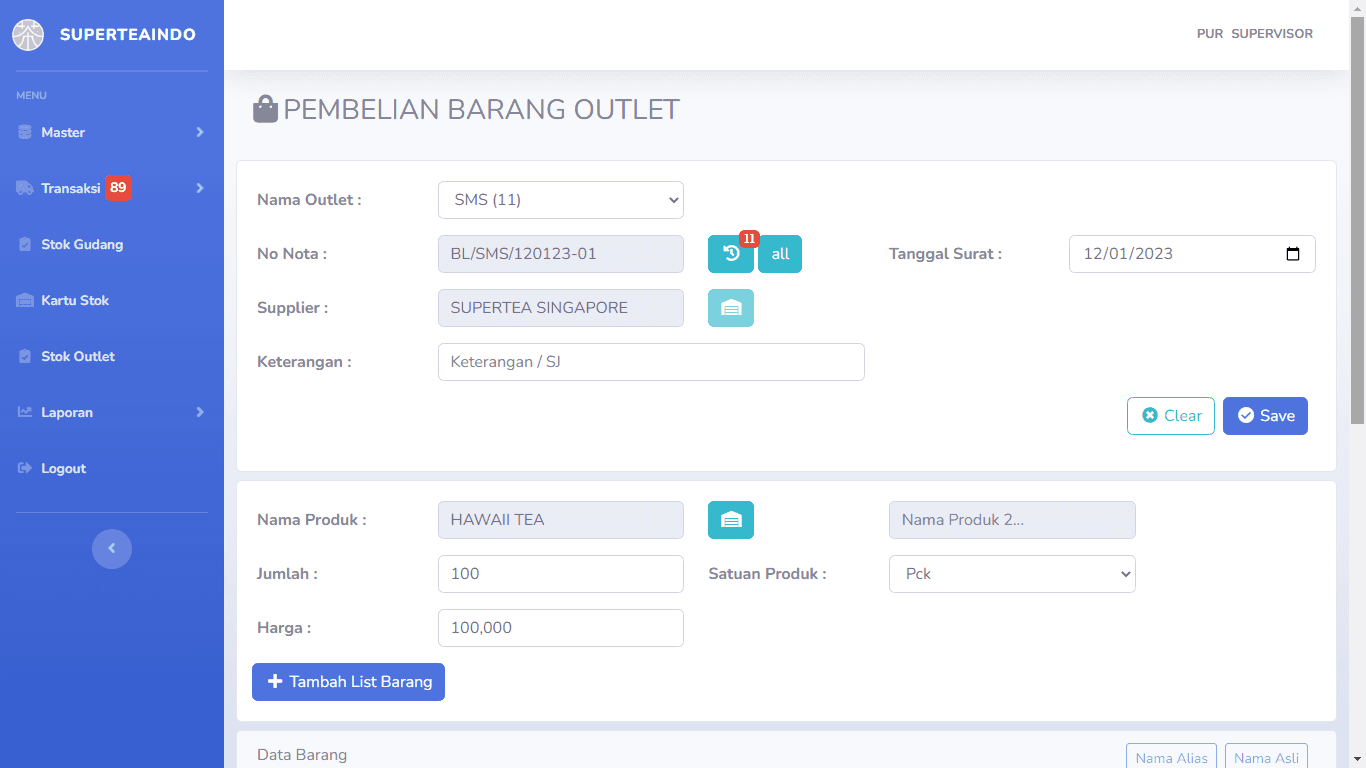Open the Laporan menu item
This screenshot has width=1366, height=768.
pos(112,412)
